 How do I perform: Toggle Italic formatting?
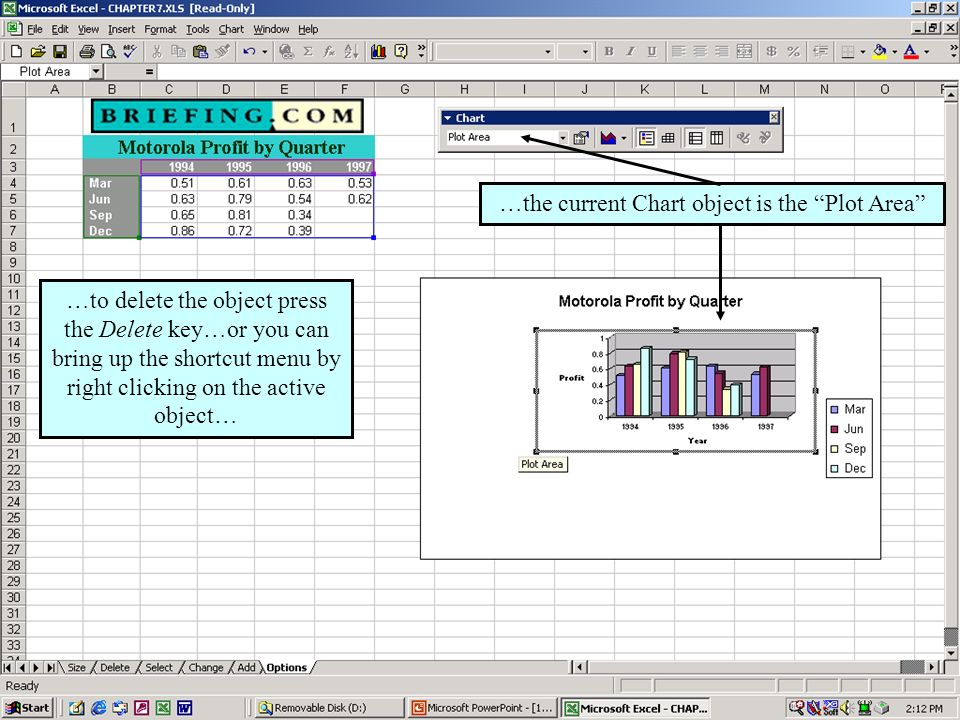point(630,51)
